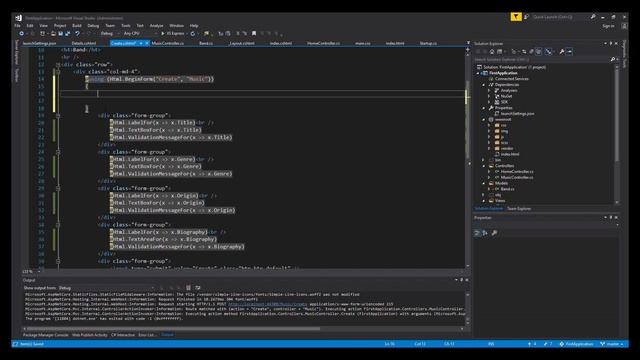Viewport: 640px width, 360px height.
Task: Collapse the Dependencies node
Action: (x=484, y=84)
